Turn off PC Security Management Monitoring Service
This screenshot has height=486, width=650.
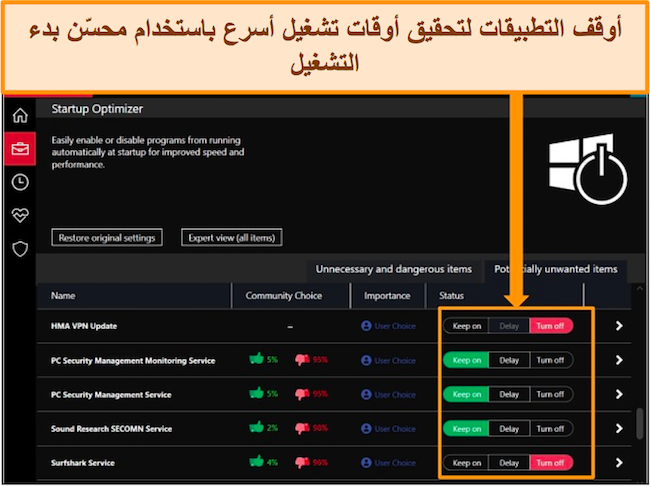[x=551, y=360]
